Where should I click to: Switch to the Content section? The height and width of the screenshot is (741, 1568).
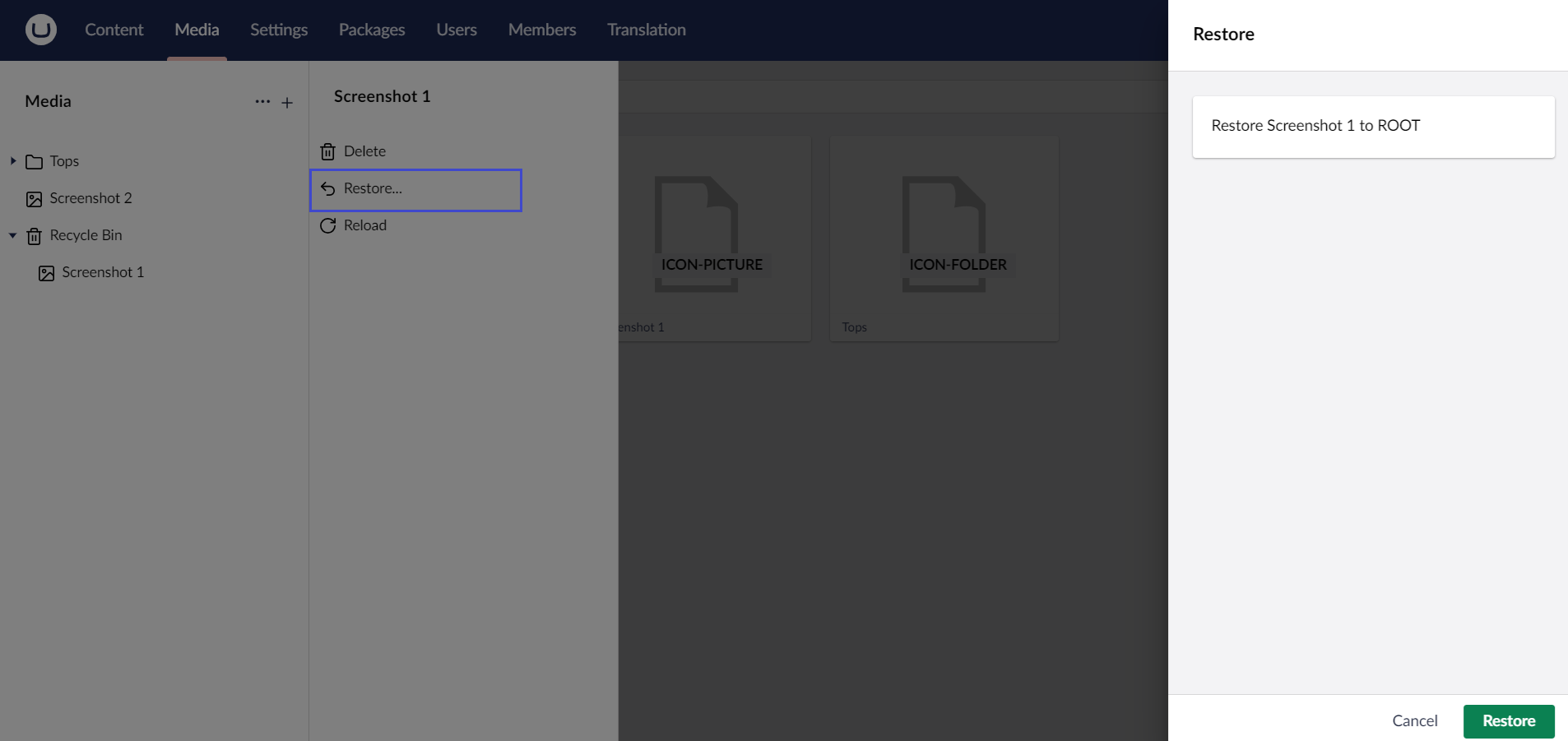coord(114,30)
